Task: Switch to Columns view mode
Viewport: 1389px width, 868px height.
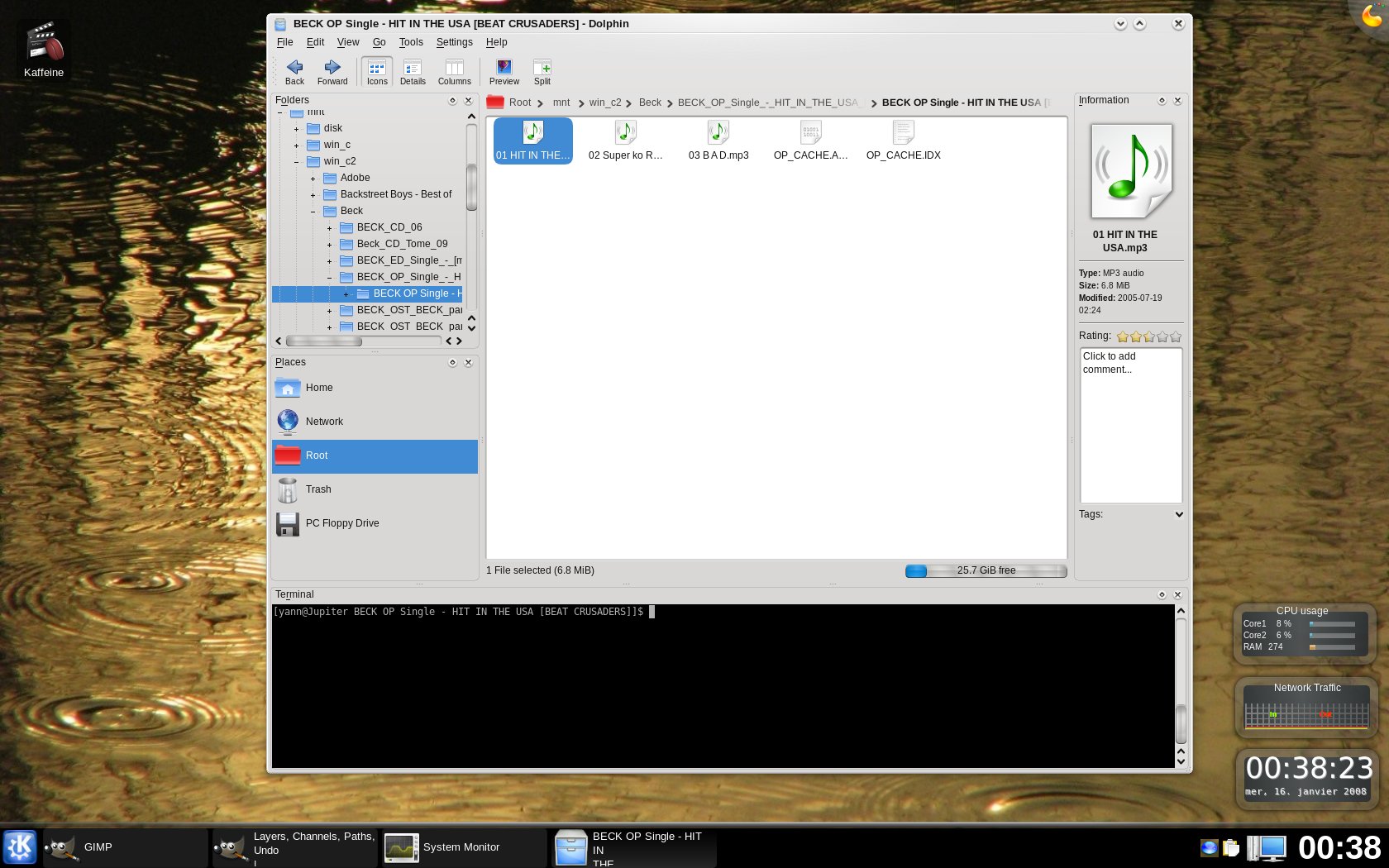Action: pos(454,72)
